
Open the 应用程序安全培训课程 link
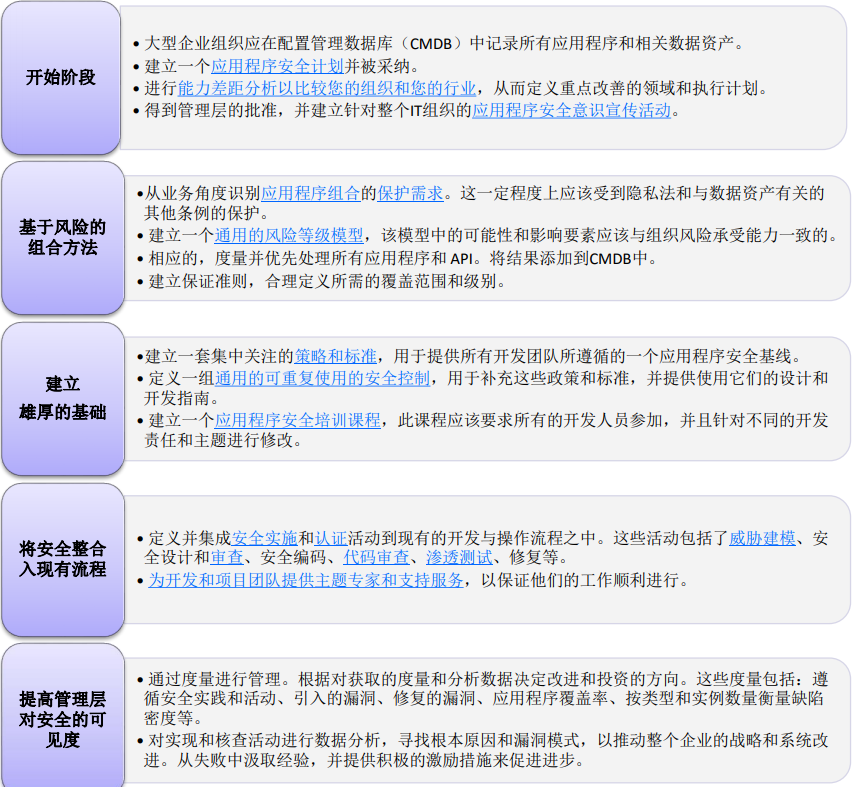tap(297, 420)
